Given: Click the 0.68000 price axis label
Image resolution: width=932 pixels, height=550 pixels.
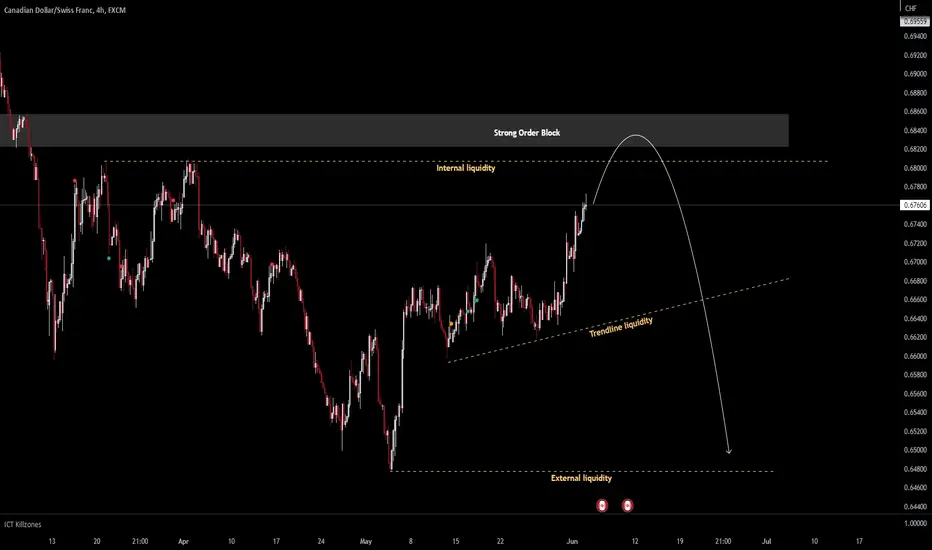Looking at the screenshot, I should 915,168.
